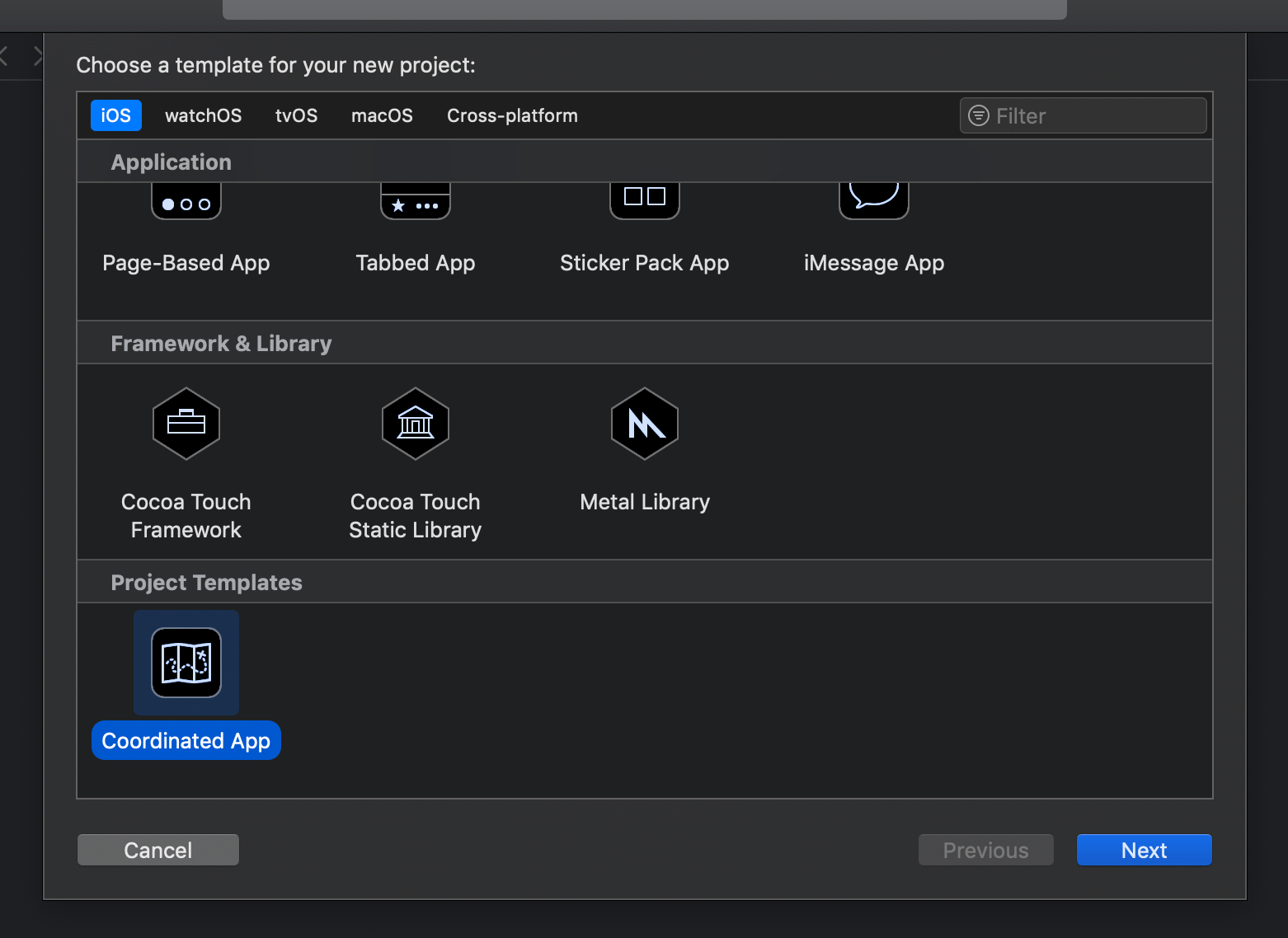This screenshot has width=1288, height=938.
Task: Select the Tabbed App template icon
Action: 415,200
